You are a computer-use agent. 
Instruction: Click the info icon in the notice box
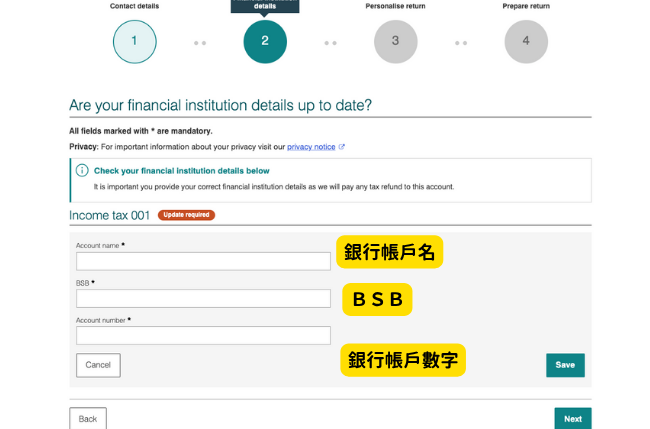coord(82,171)
